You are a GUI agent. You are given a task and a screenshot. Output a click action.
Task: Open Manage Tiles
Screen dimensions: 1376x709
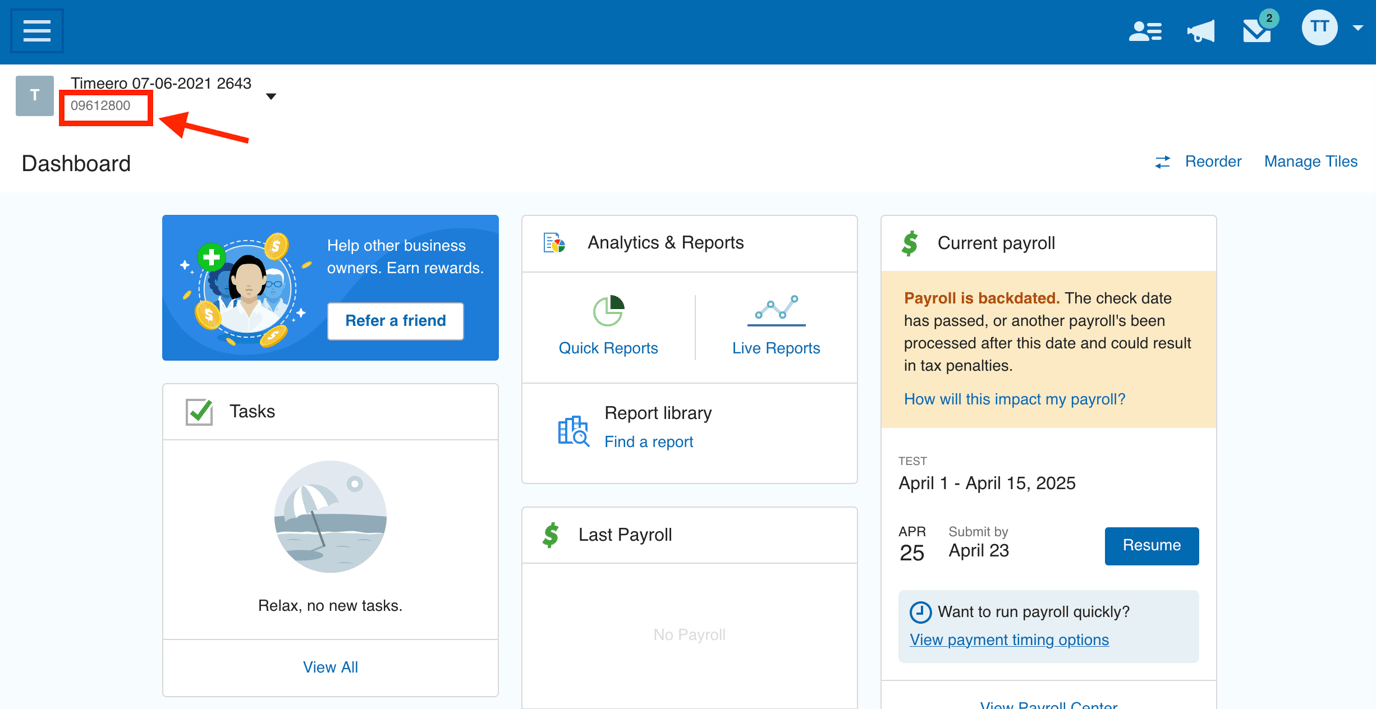(x=1310, y=161)
